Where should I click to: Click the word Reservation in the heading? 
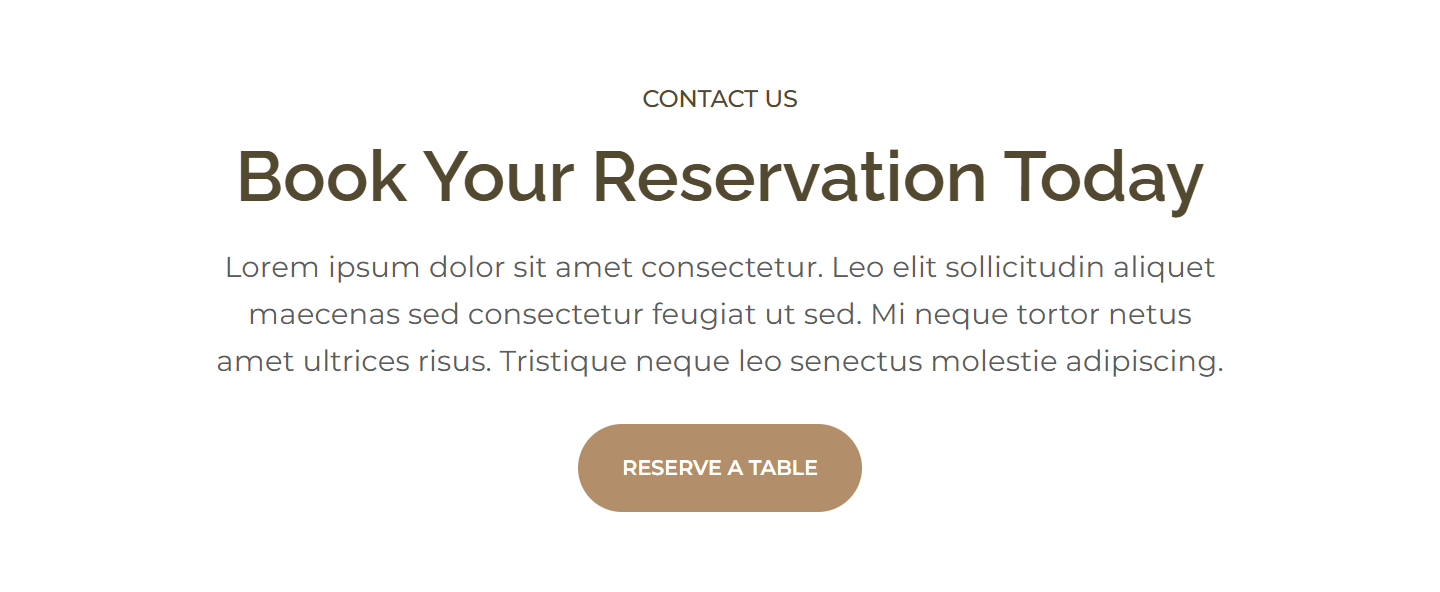click(x=789, y=177)
